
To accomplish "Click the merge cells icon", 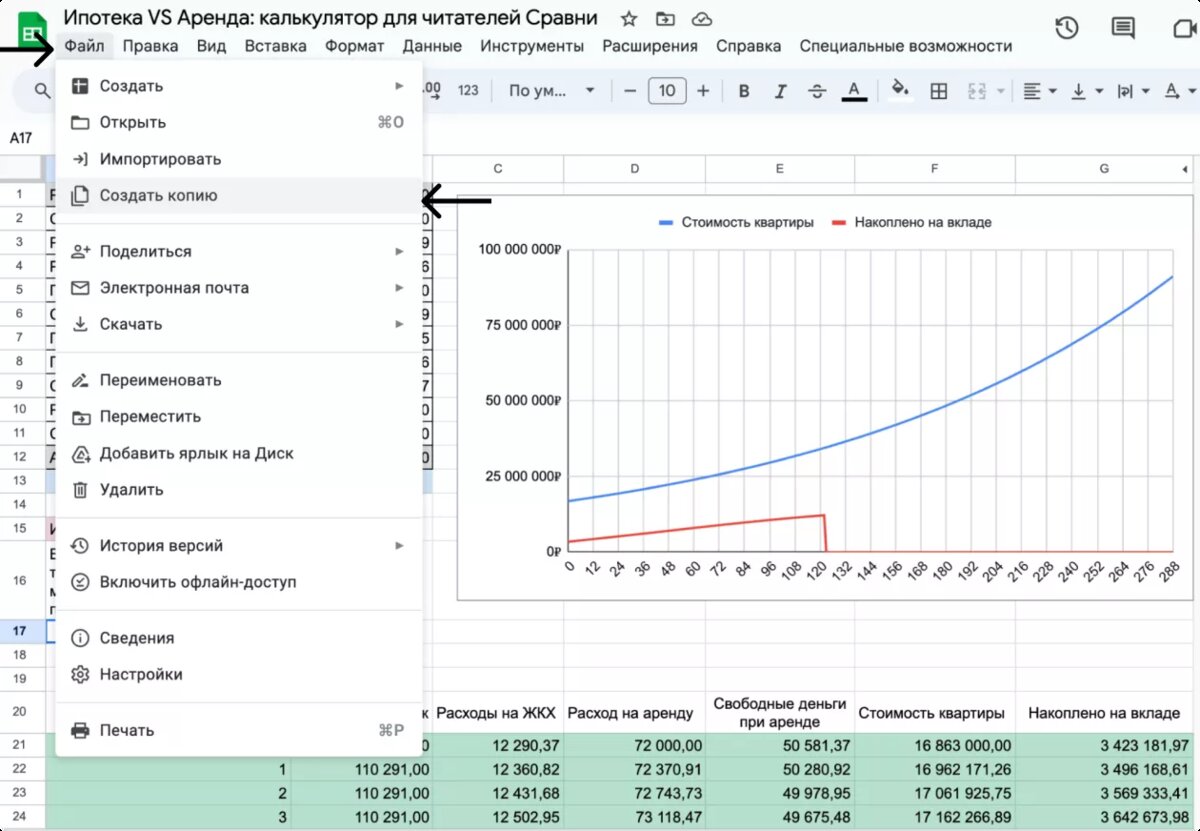I will 977,91.
